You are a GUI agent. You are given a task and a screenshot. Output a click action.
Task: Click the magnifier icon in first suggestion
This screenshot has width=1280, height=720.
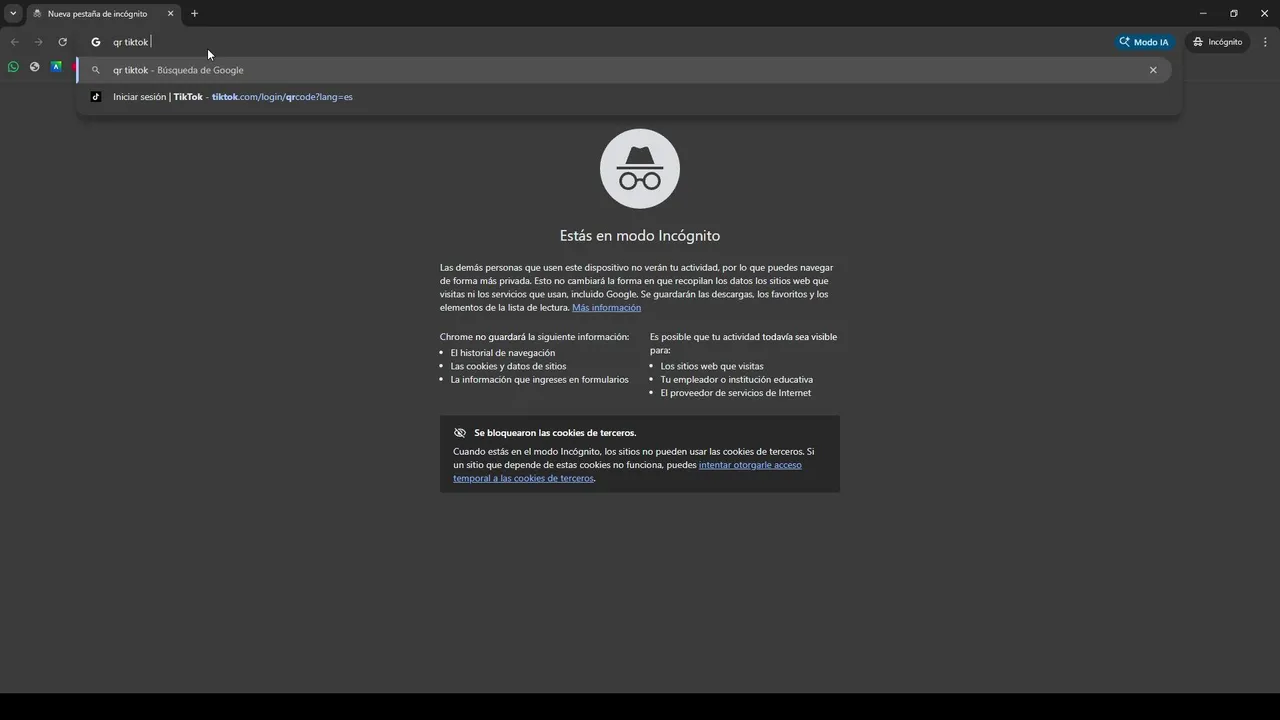96,70
